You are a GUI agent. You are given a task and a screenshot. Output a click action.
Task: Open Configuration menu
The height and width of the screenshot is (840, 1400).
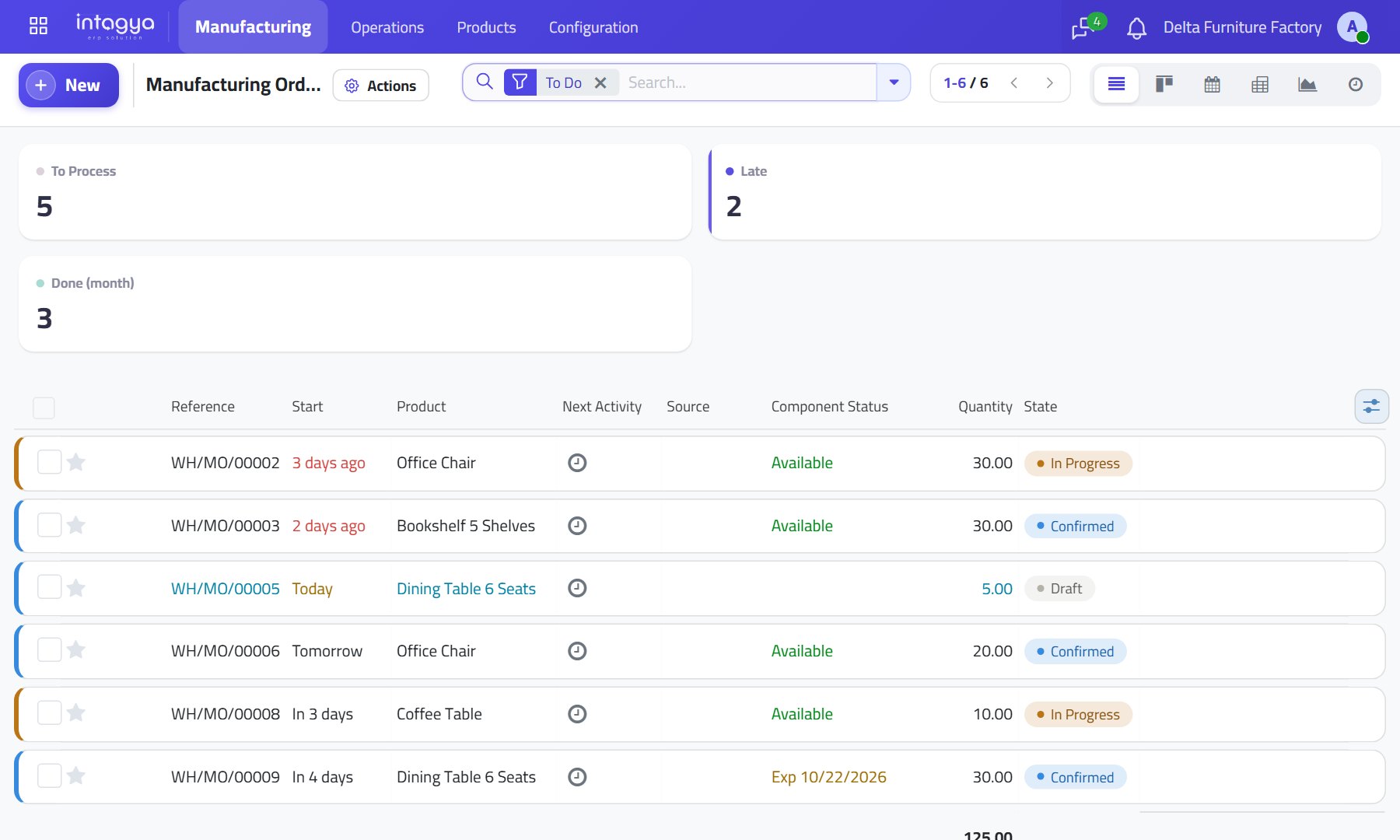pos(593,27)
